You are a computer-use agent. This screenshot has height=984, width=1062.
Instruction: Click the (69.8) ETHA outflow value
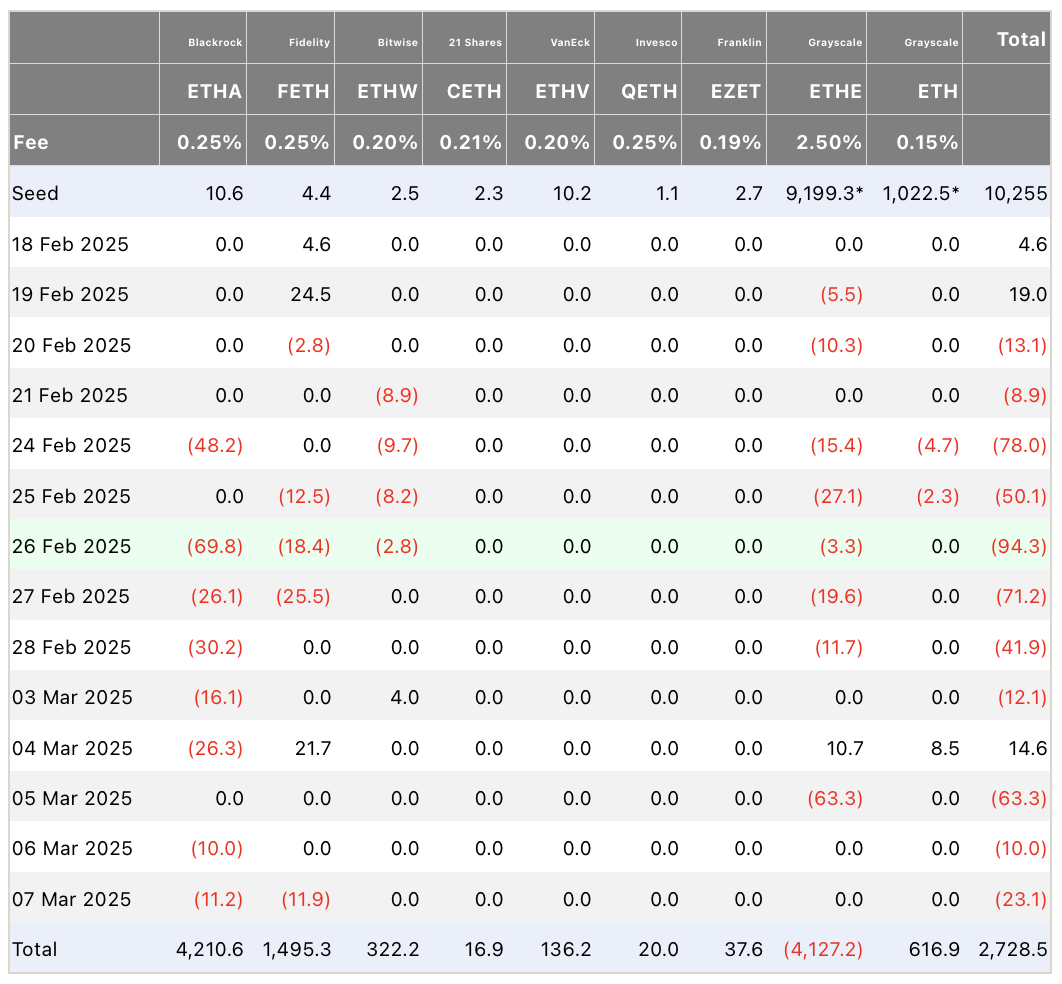[x=215, y=547]
